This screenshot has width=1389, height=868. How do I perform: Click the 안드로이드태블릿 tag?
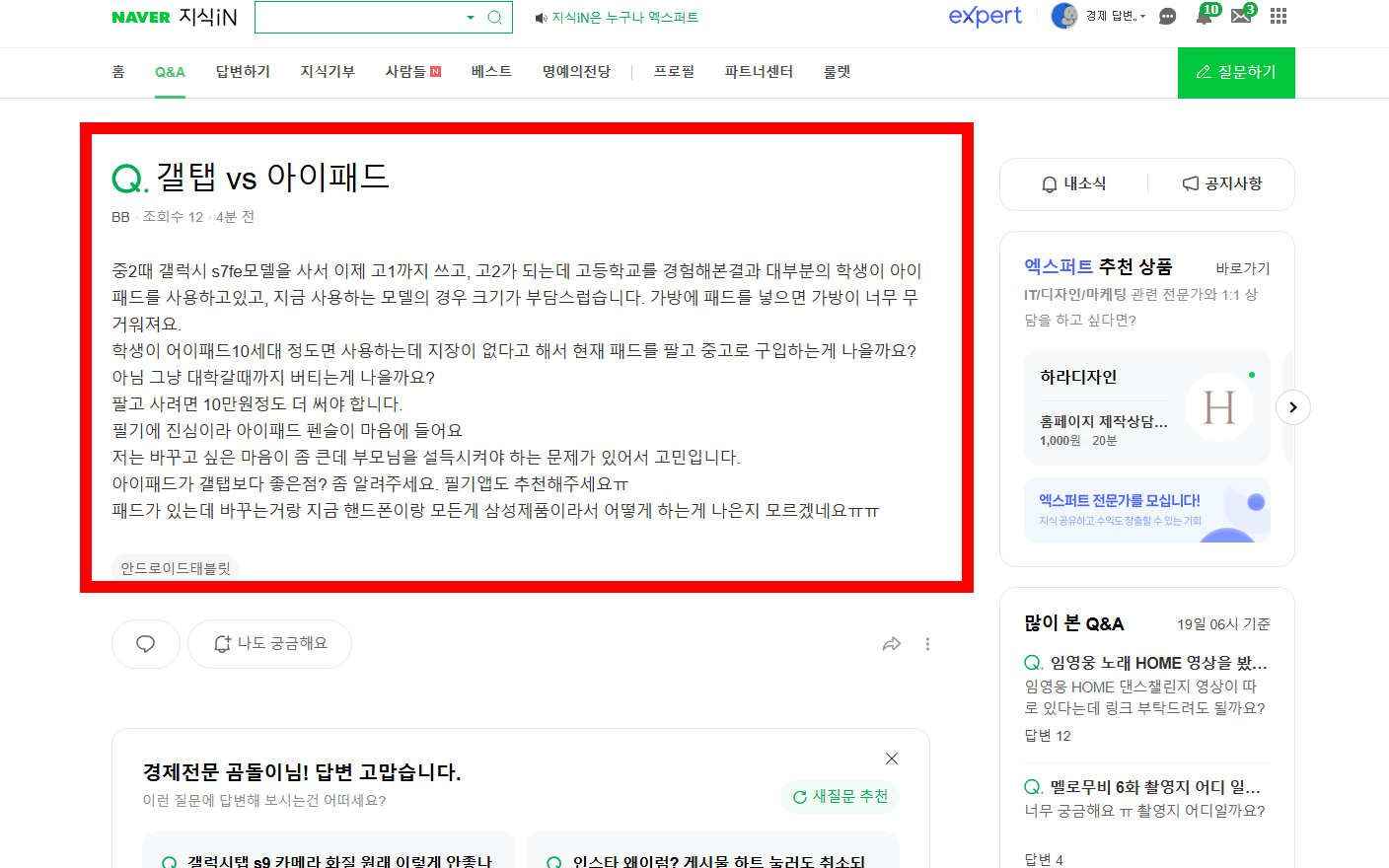(176, 568)
